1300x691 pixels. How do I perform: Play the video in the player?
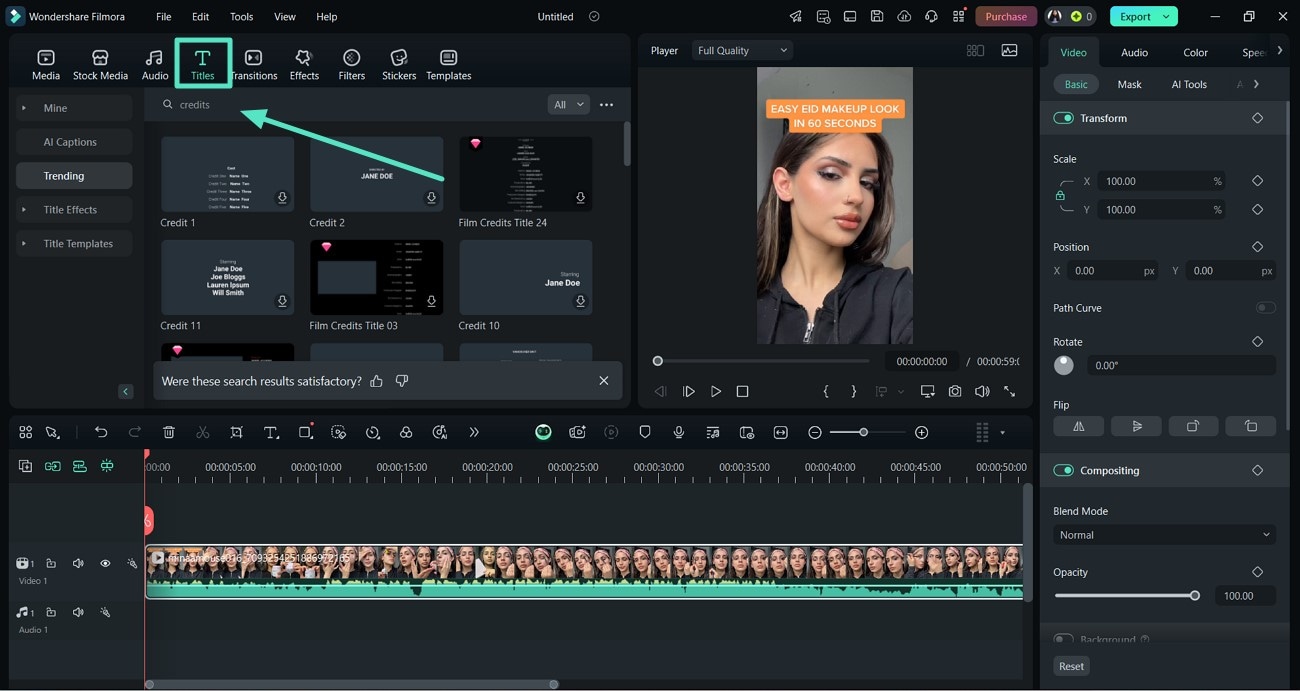[x=716, y=392]
